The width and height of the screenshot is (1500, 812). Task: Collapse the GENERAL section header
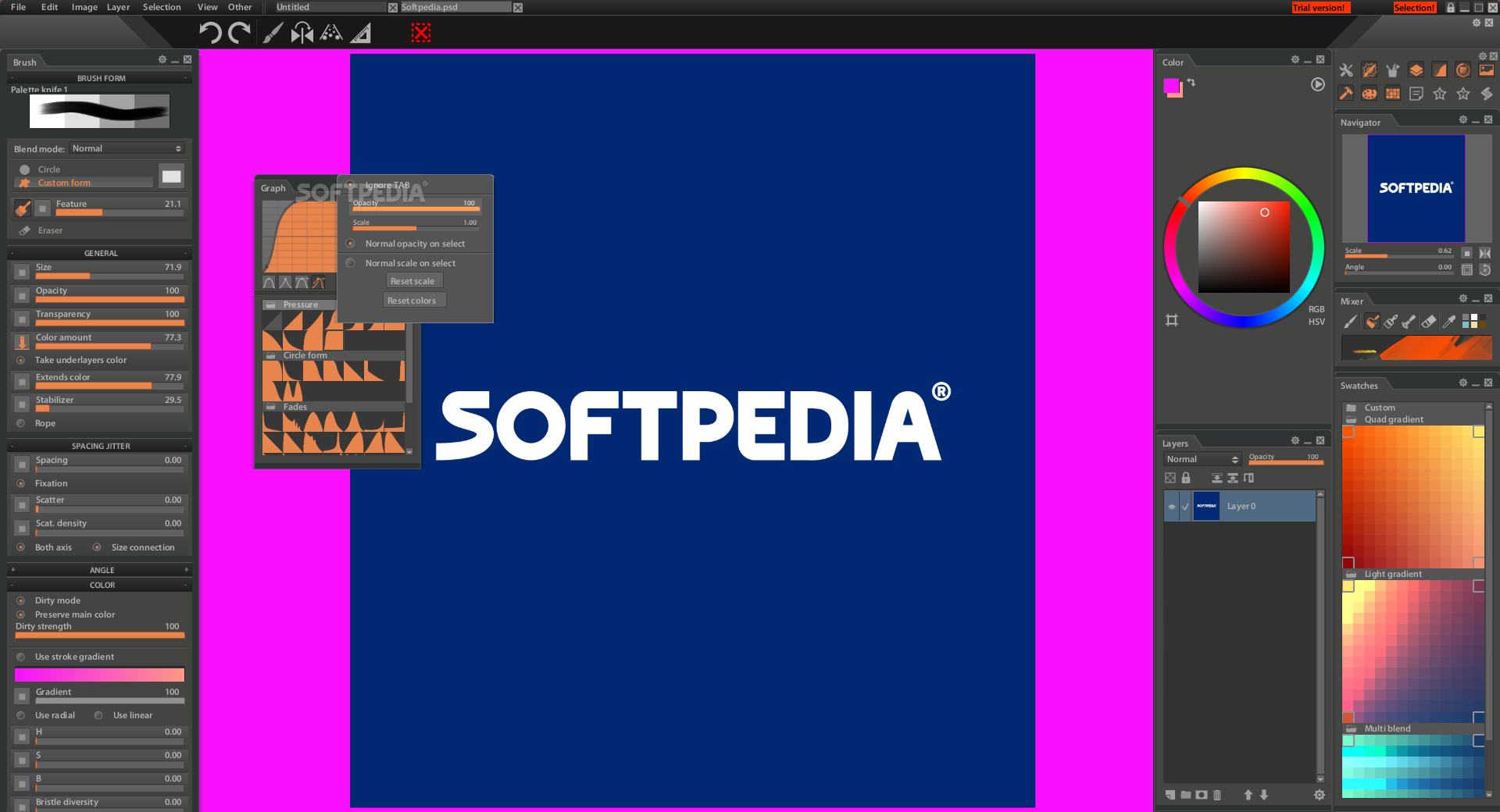[100, 253]
